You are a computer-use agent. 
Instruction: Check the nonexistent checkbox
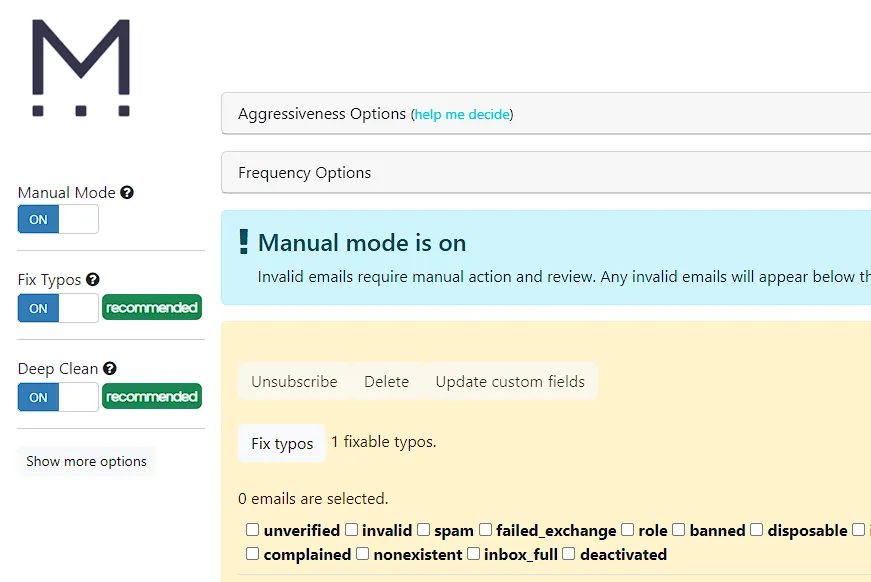[362, 554]
